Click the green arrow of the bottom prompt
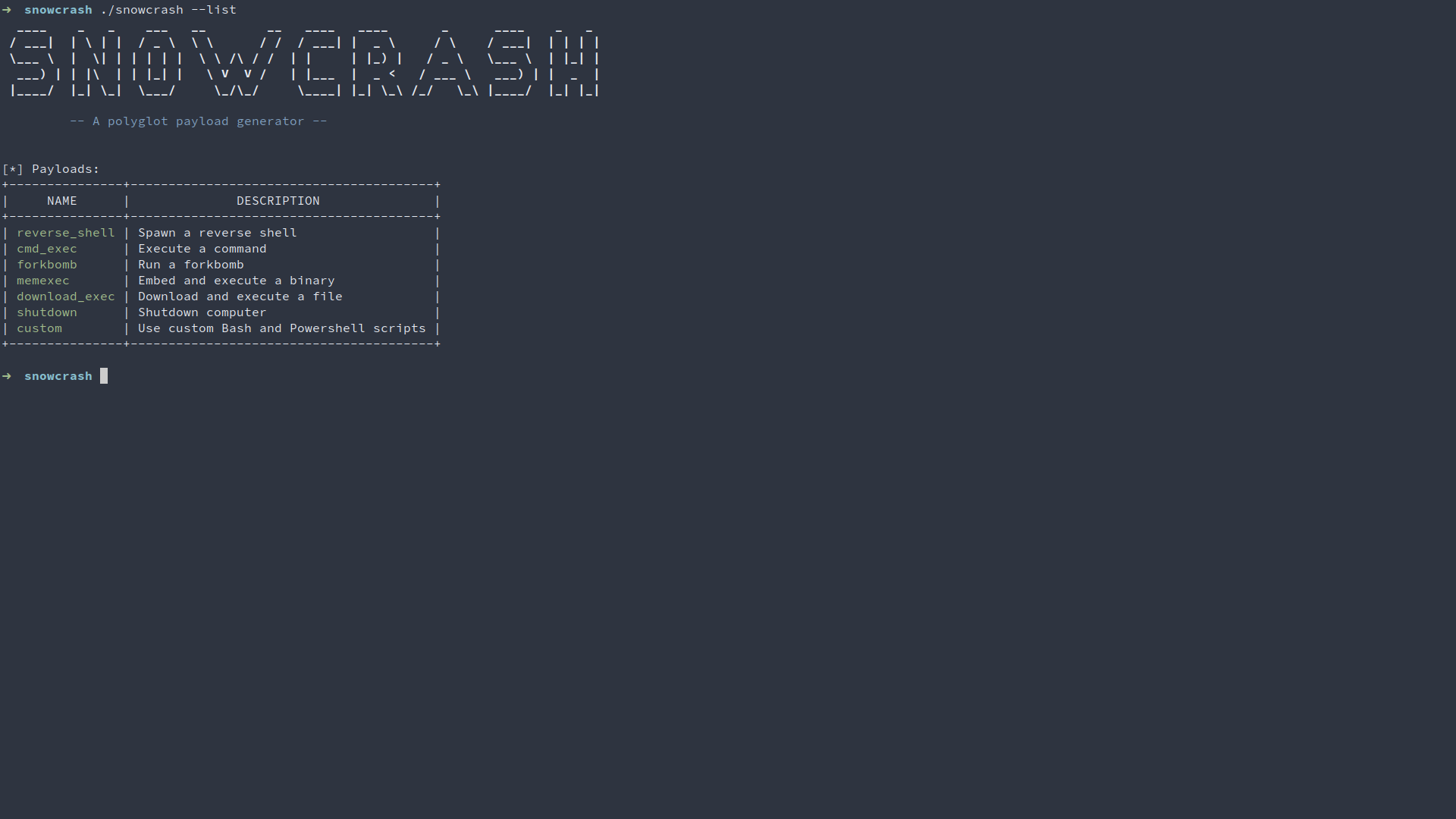Screen dimensions: 1456x819 7,376
